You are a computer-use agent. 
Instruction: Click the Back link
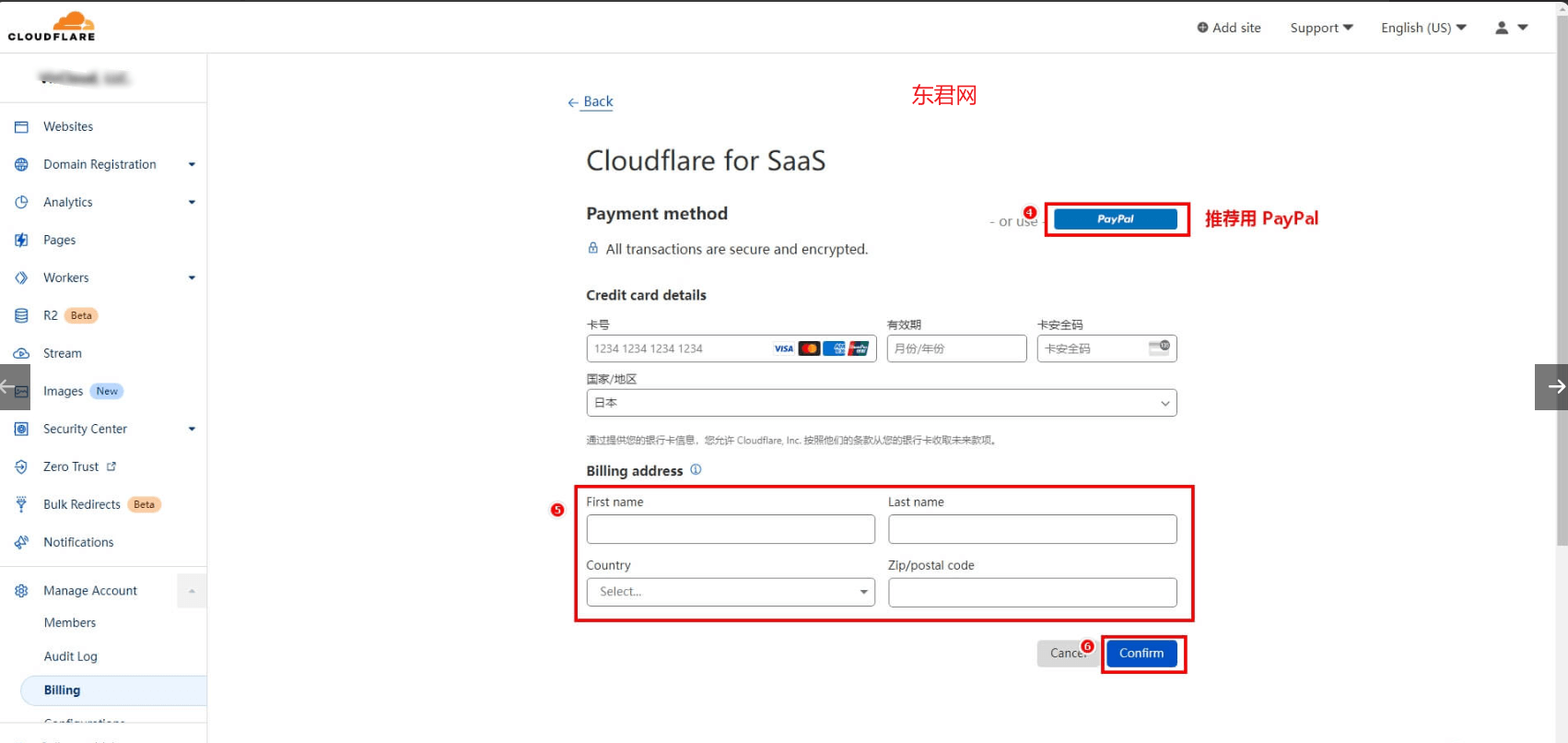[x=591, y=101]
